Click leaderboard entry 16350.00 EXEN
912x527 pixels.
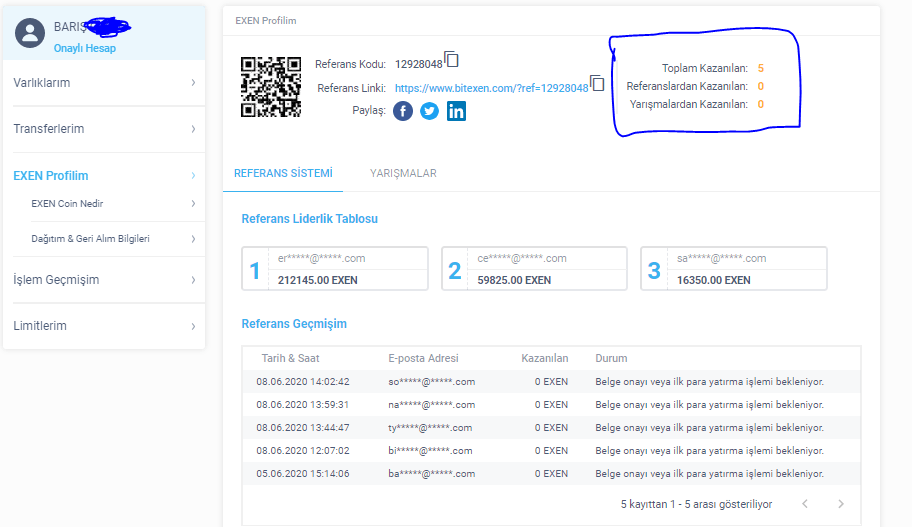point(714,280)
